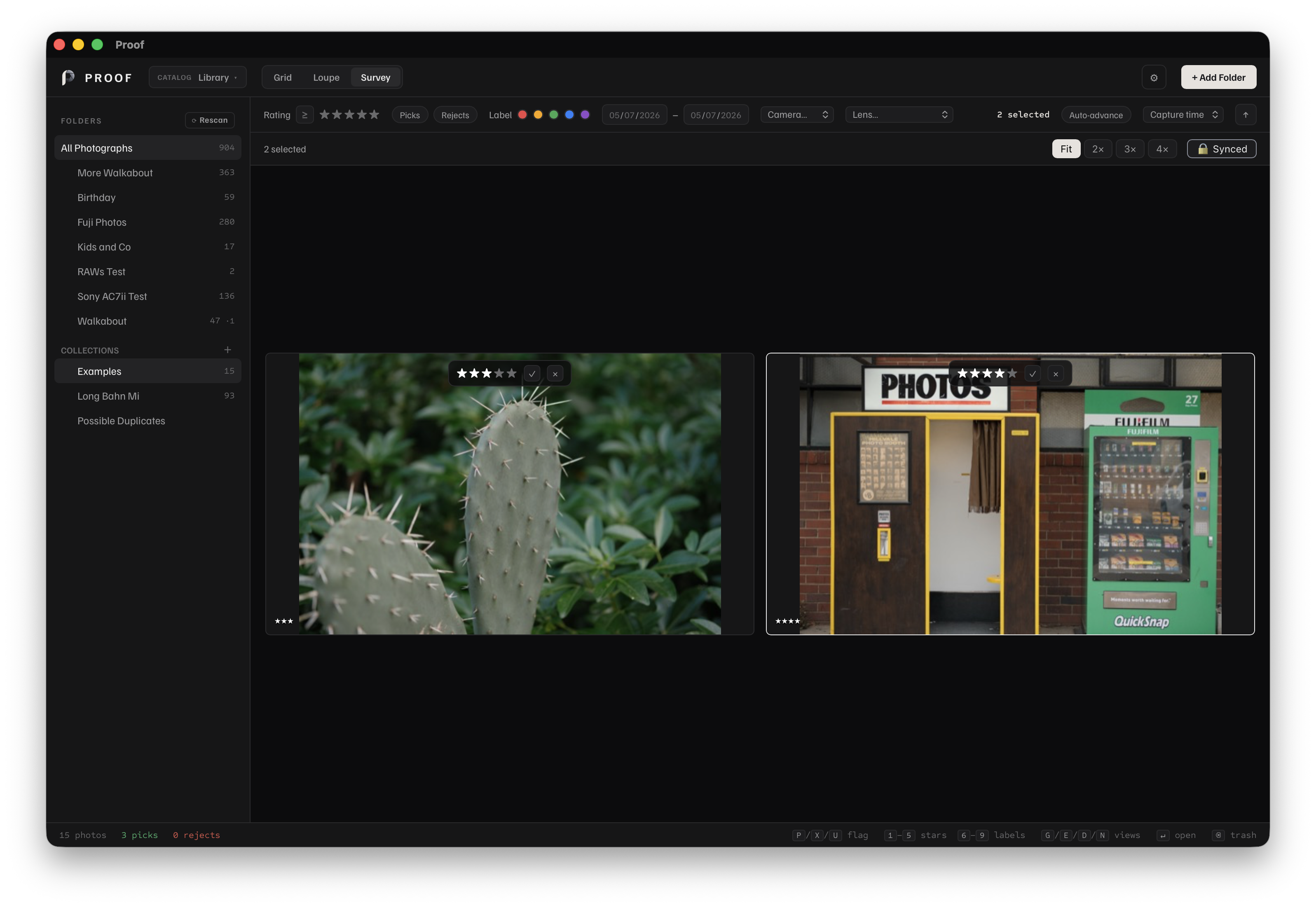Select 2× zoom level
Screen dimensions: 1316x908
1098,149
